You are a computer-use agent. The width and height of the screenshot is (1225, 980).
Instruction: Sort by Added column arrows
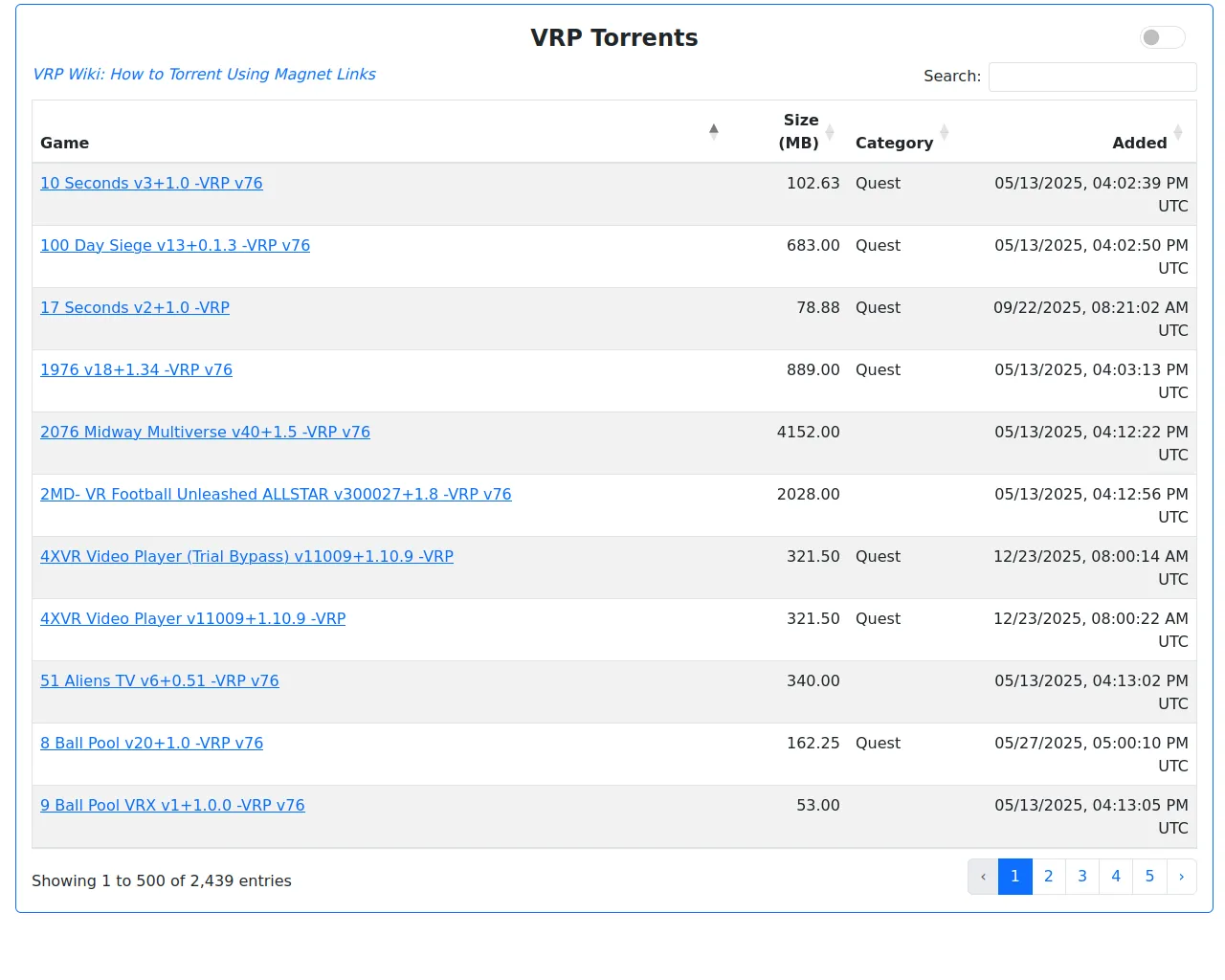tap(1178, 132)
